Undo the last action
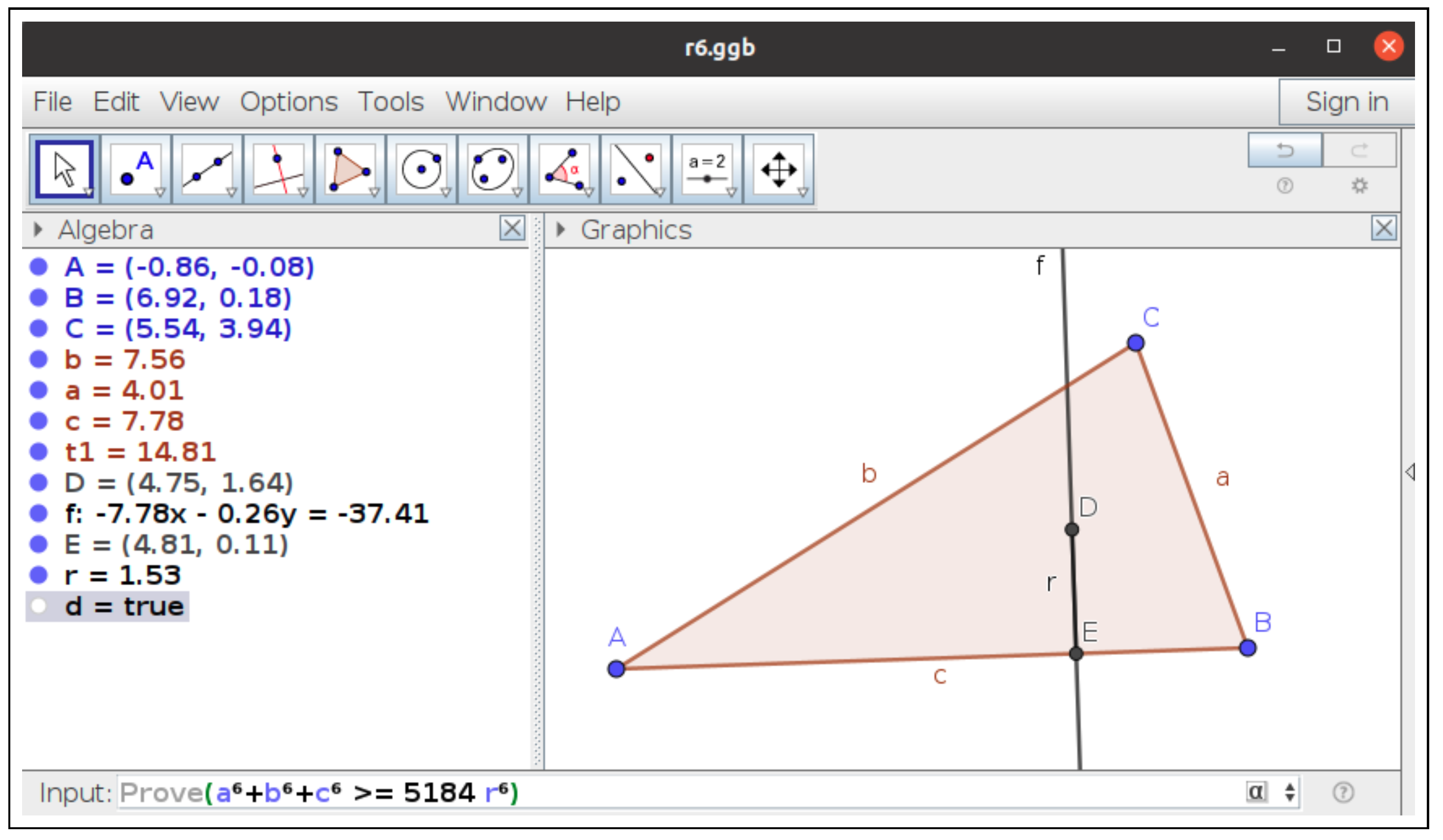 click(x=1284, y=151)
